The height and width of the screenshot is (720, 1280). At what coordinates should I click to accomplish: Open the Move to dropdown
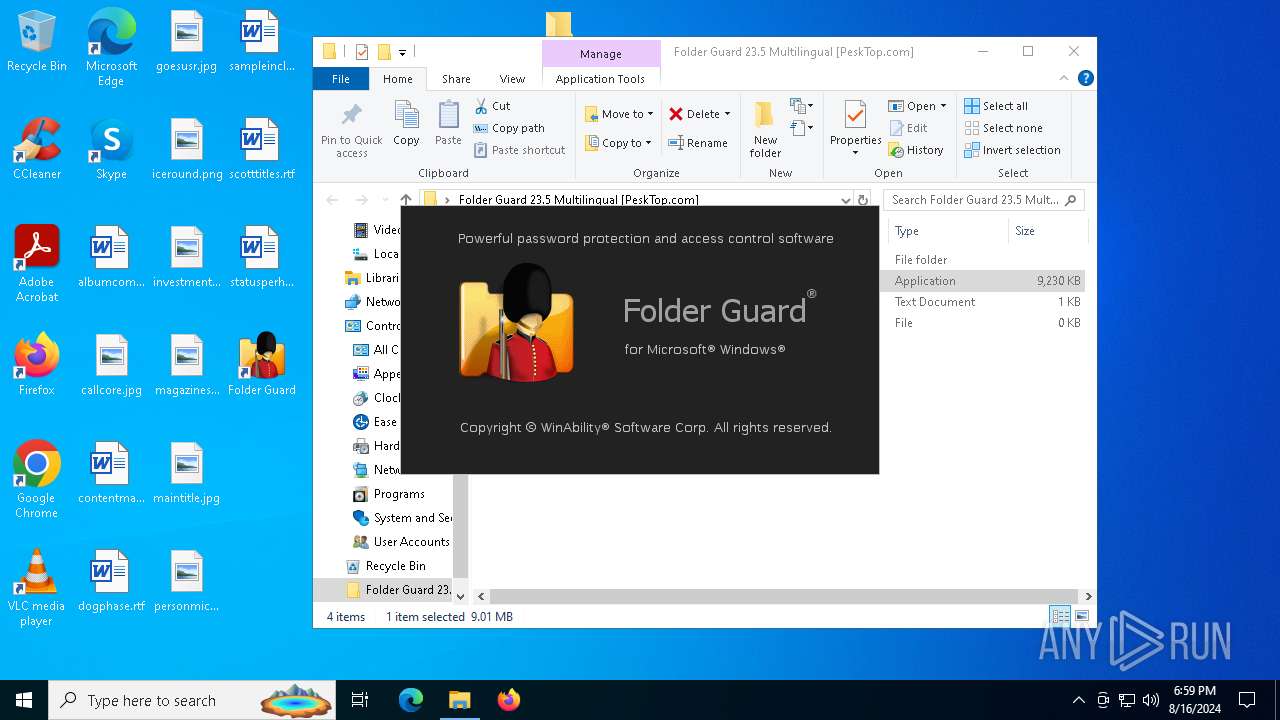pos(619,114)
